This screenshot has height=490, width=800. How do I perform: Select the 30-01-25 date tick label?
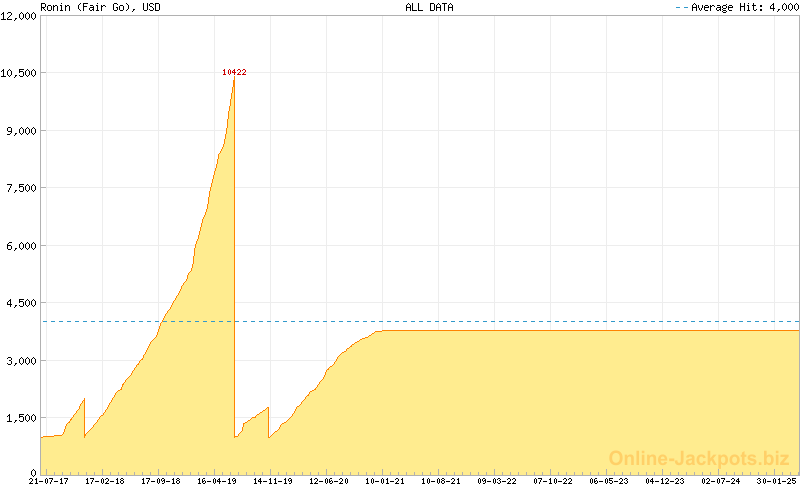(x=777, y=481)
